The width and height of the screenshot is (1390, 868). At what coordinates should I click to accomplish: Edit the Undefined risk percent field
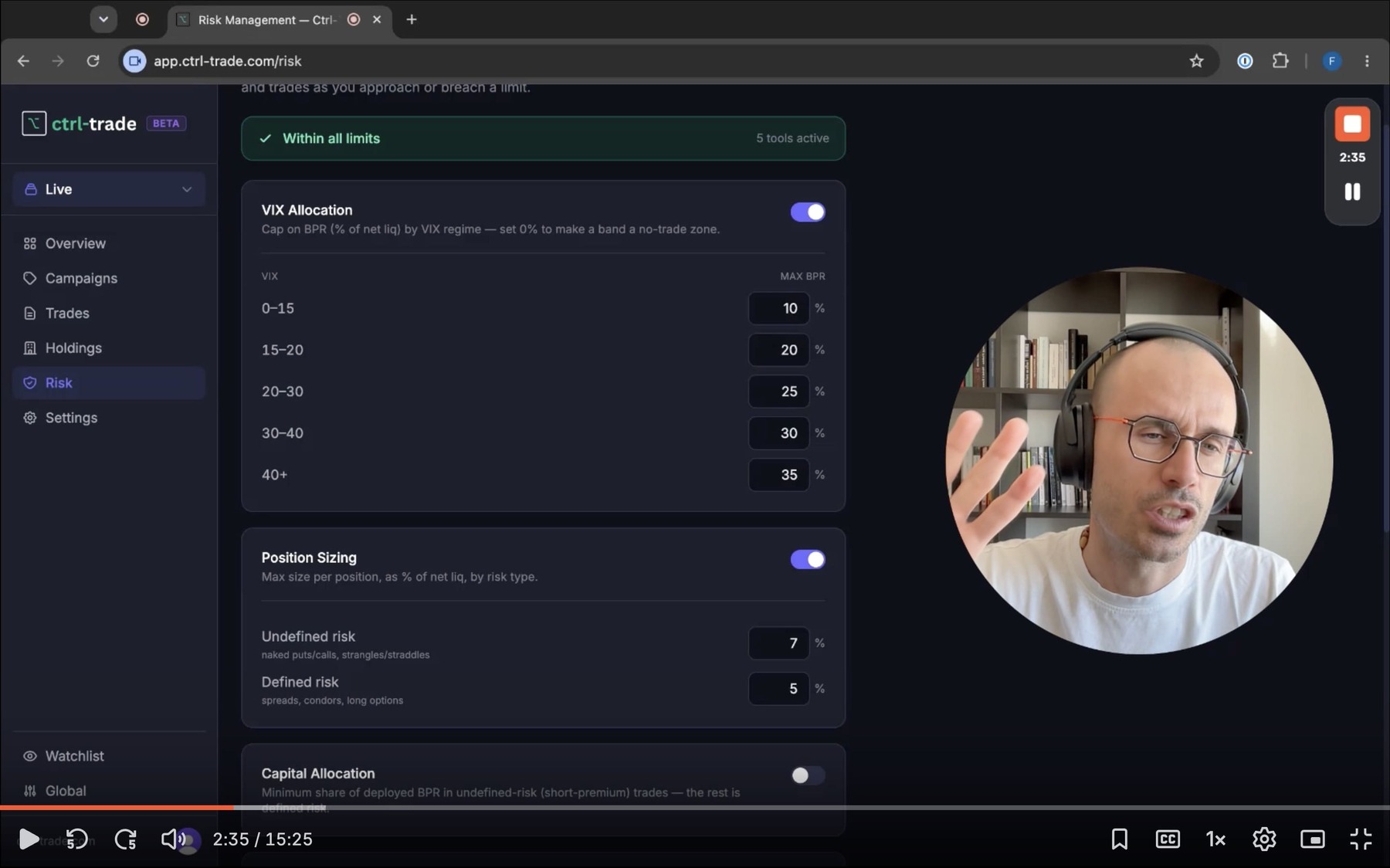(x=778, y=643)
